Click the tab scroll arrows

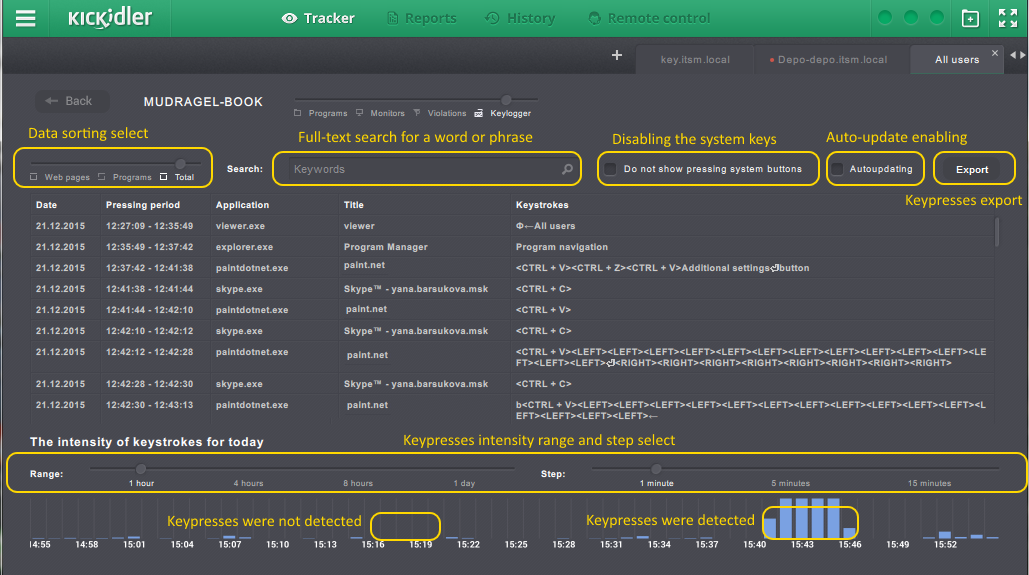[x=1017, y=56]
